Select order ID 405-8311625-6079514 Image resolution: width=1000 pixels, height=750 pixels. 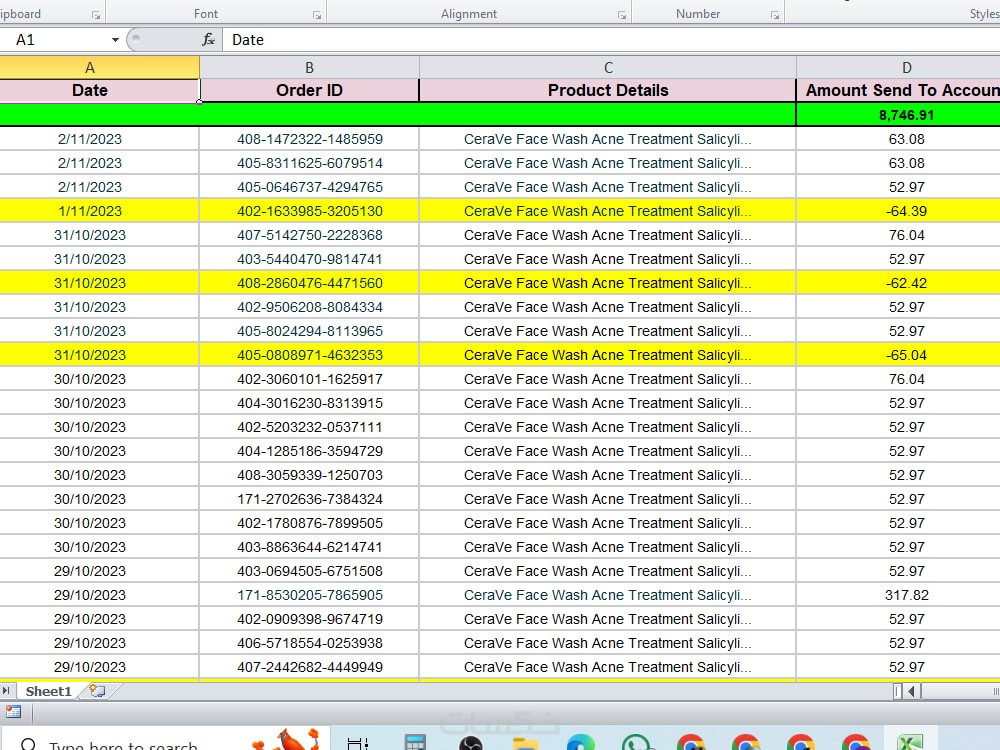(309, 163)
